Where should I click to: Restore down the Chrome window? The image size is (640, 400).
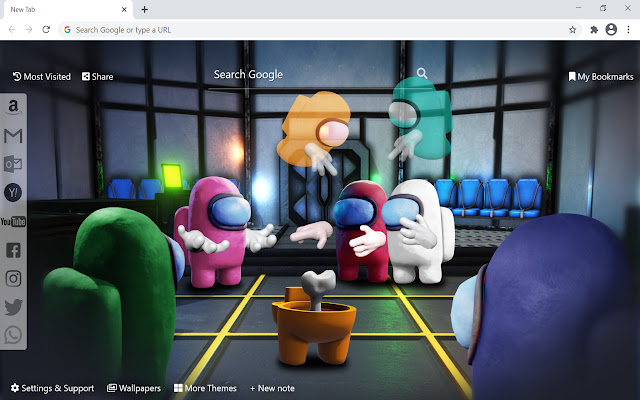point(603,8)
